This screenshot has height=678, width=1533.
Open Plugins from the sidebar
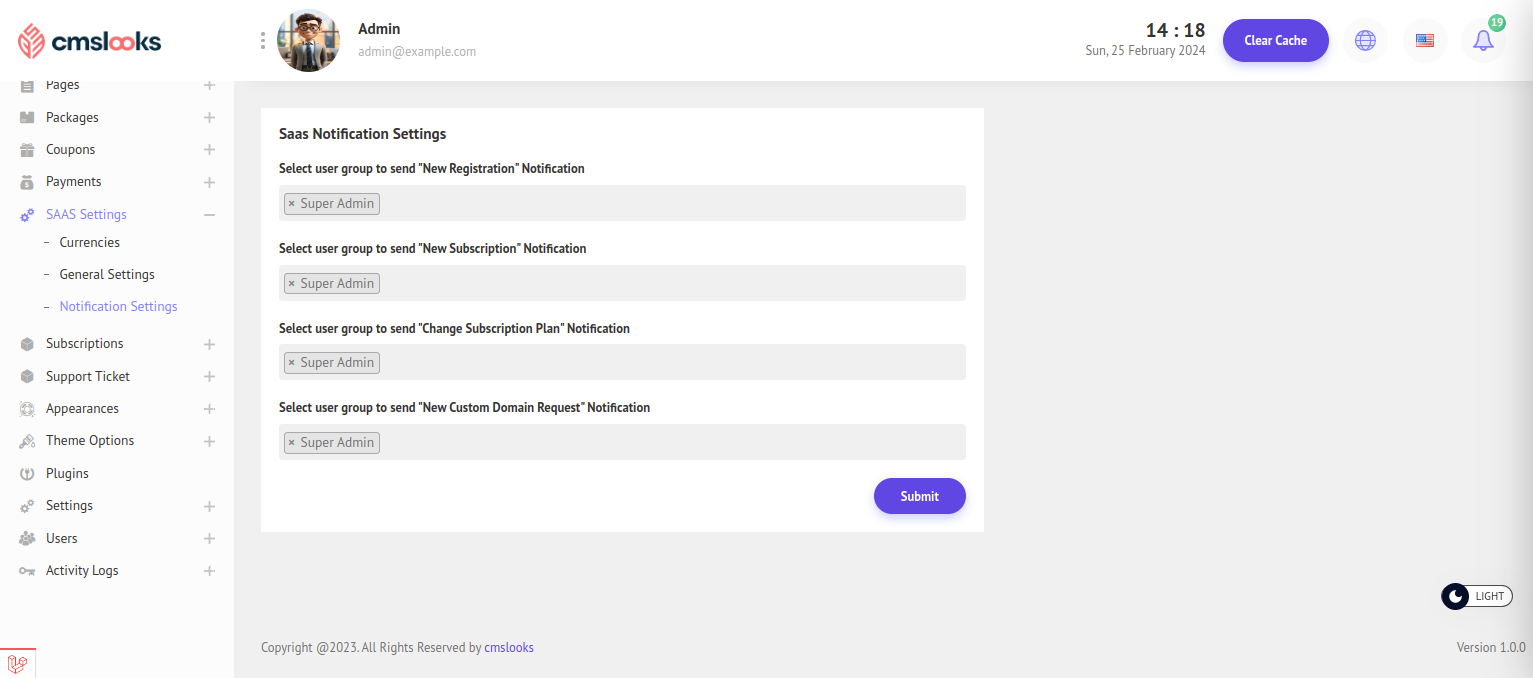[x=67, y=473]
